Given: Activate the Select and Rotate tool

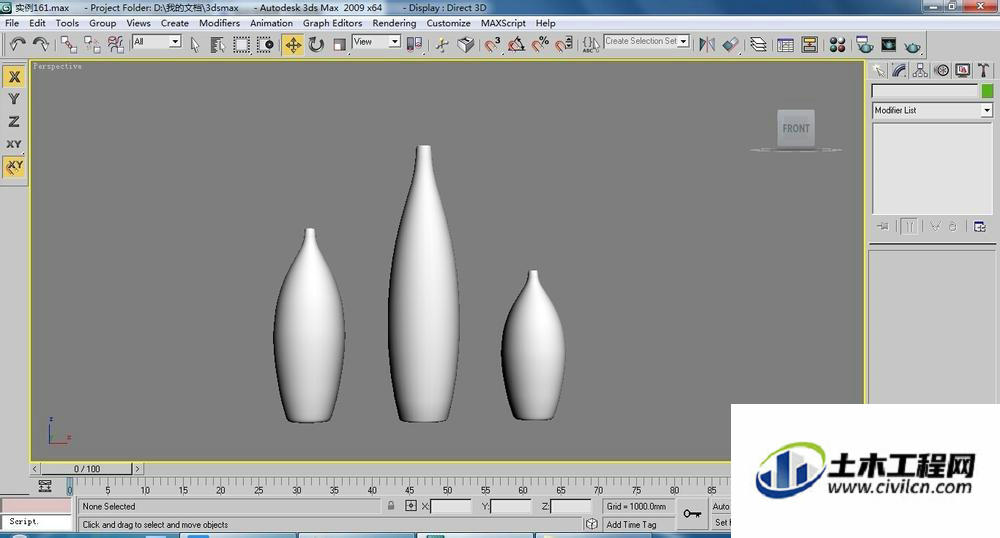Looking at the screenshot, I should 316,45.
